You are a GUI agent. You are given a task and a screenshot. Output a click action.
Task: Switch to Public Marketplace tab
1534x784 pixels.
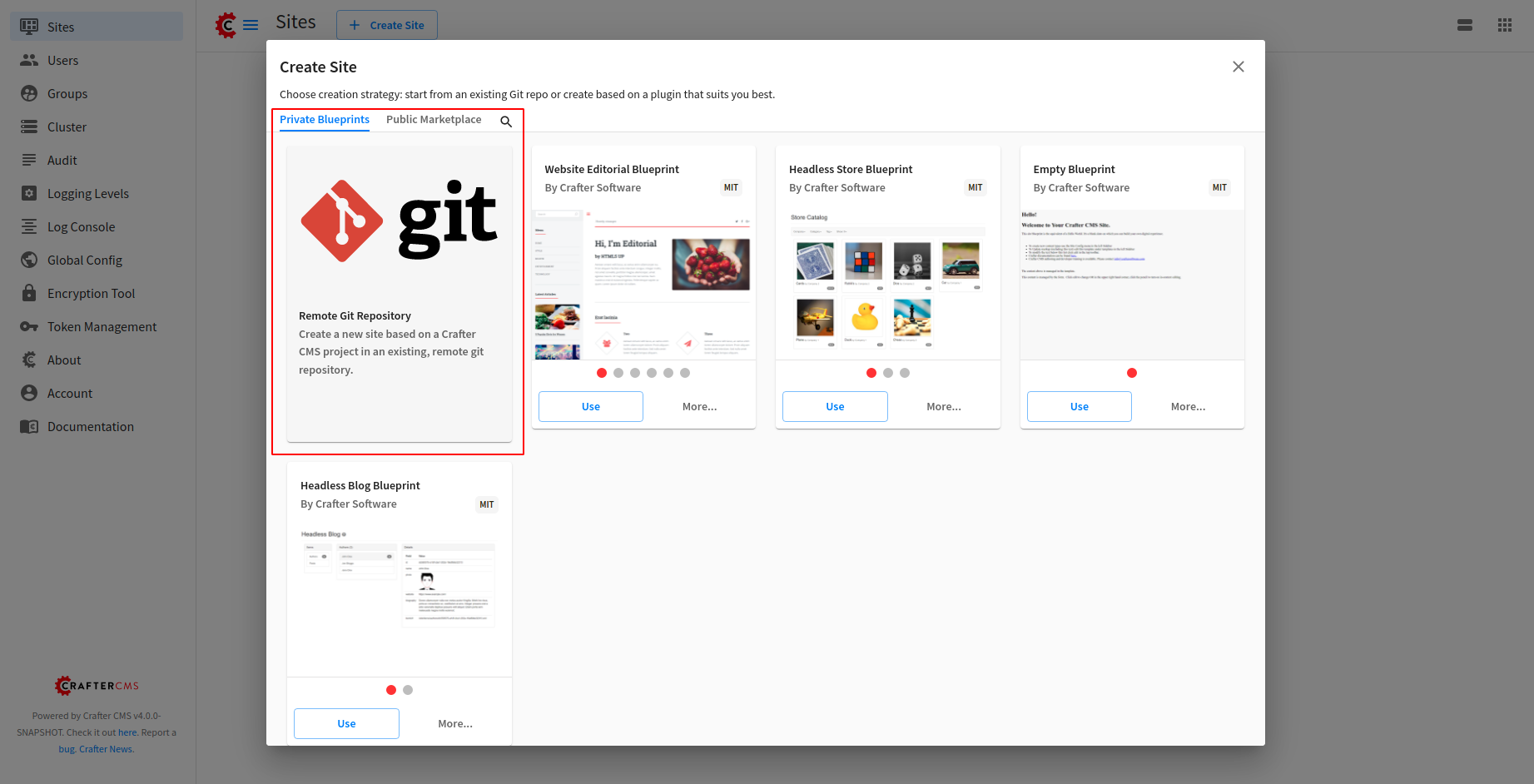(x=434, y=120)
